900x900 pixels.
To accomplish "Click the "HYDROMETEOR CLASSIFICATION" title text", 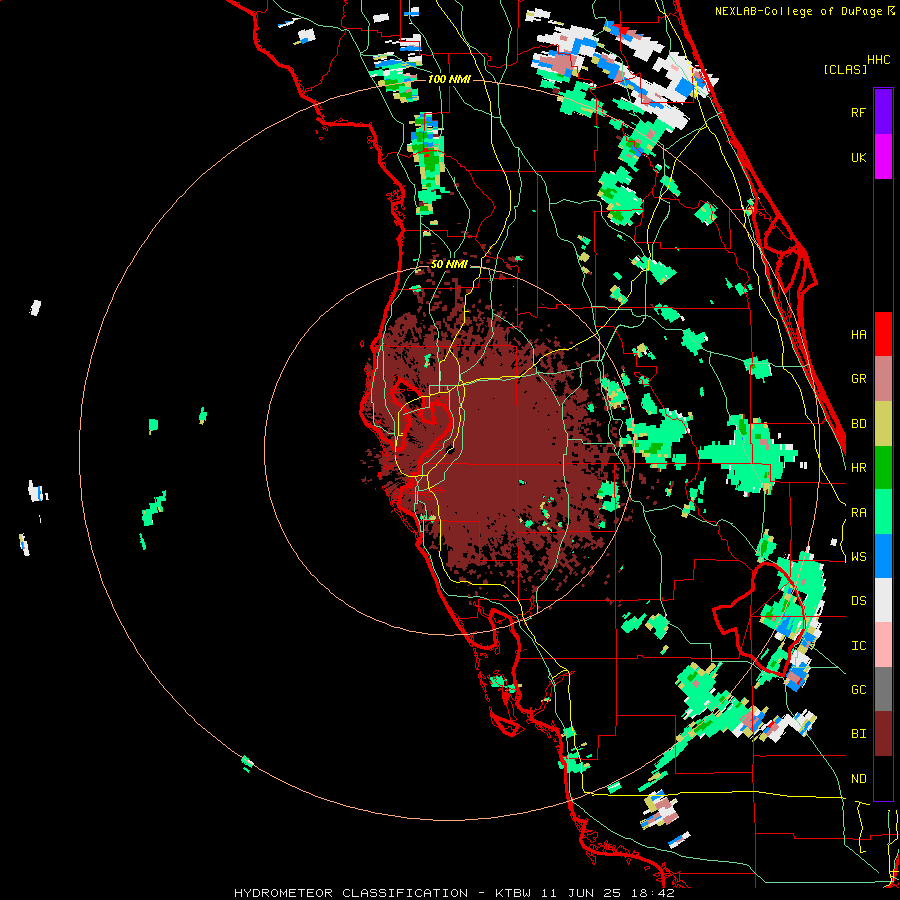I will coord(351,893).
